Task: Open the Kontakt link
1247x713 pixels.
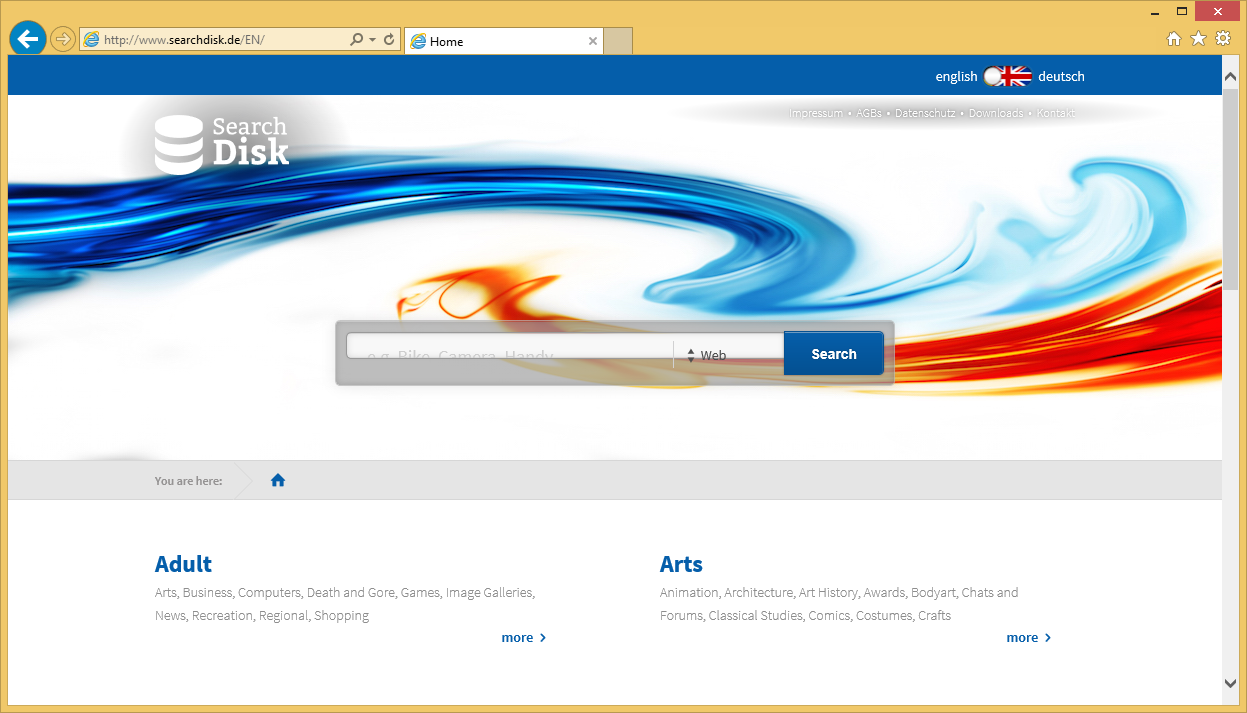Action: pyautogui.click(x=1056, y=113)
